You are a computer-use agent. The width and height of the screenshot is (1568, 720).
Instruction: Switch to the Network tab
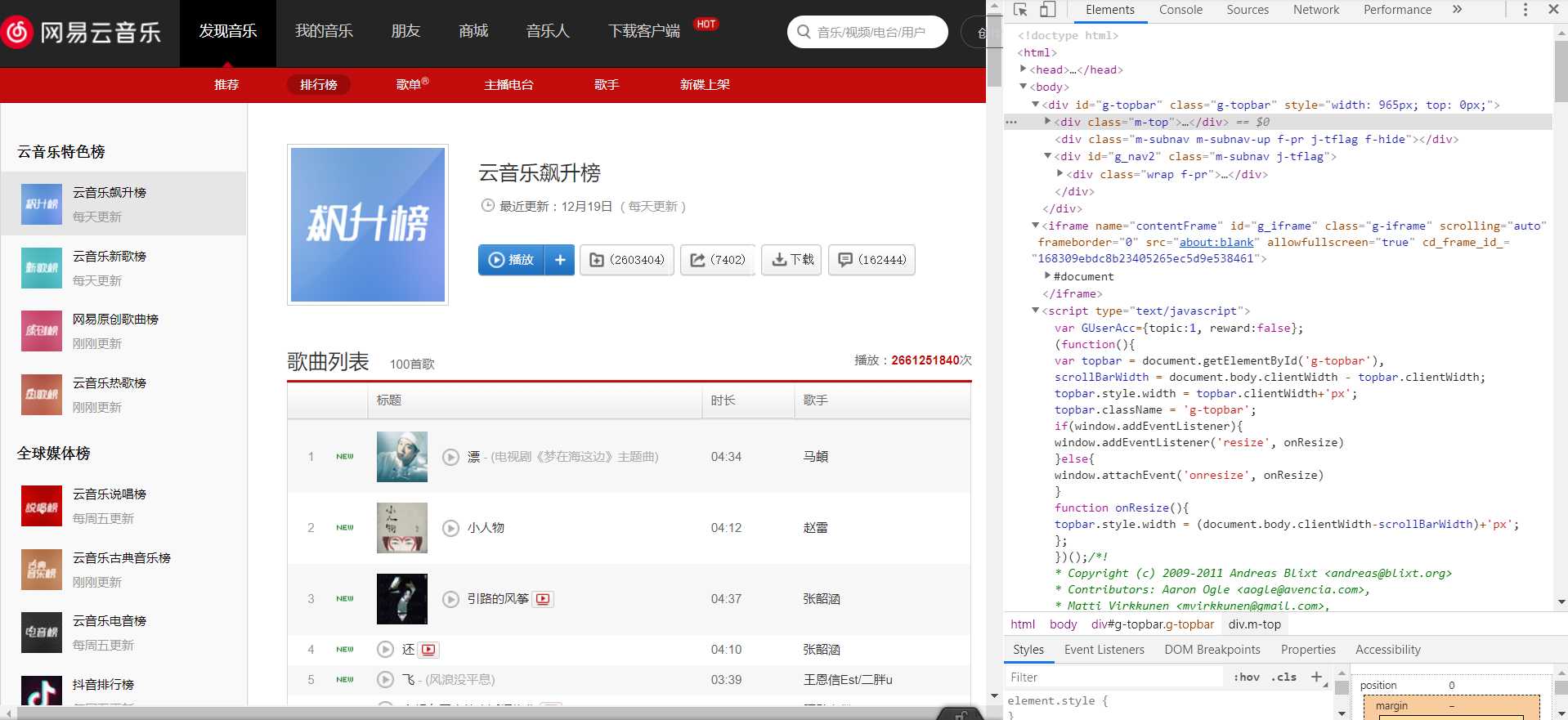pos(1316,10)
